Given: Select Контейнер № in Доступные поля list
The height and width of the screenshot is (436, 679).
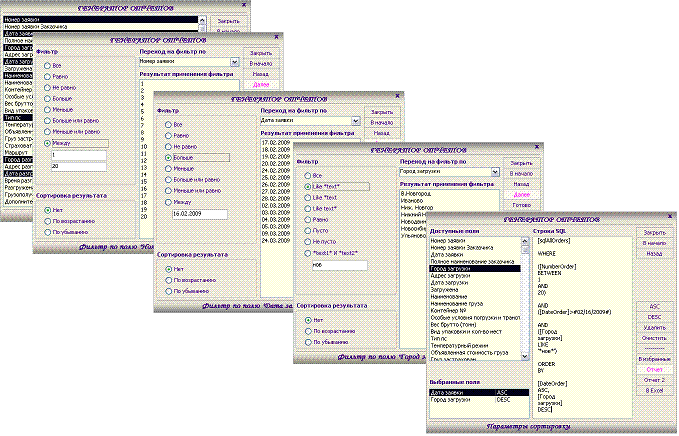Looking at the screenshot, I should (x=475, y=310).
